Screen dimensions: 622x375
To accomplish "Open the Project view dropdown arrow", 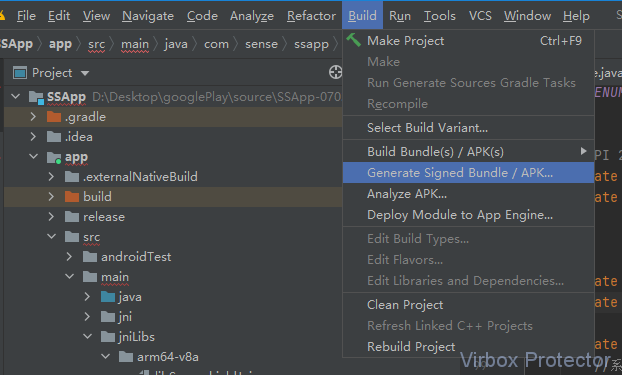I will click(85, 73).
